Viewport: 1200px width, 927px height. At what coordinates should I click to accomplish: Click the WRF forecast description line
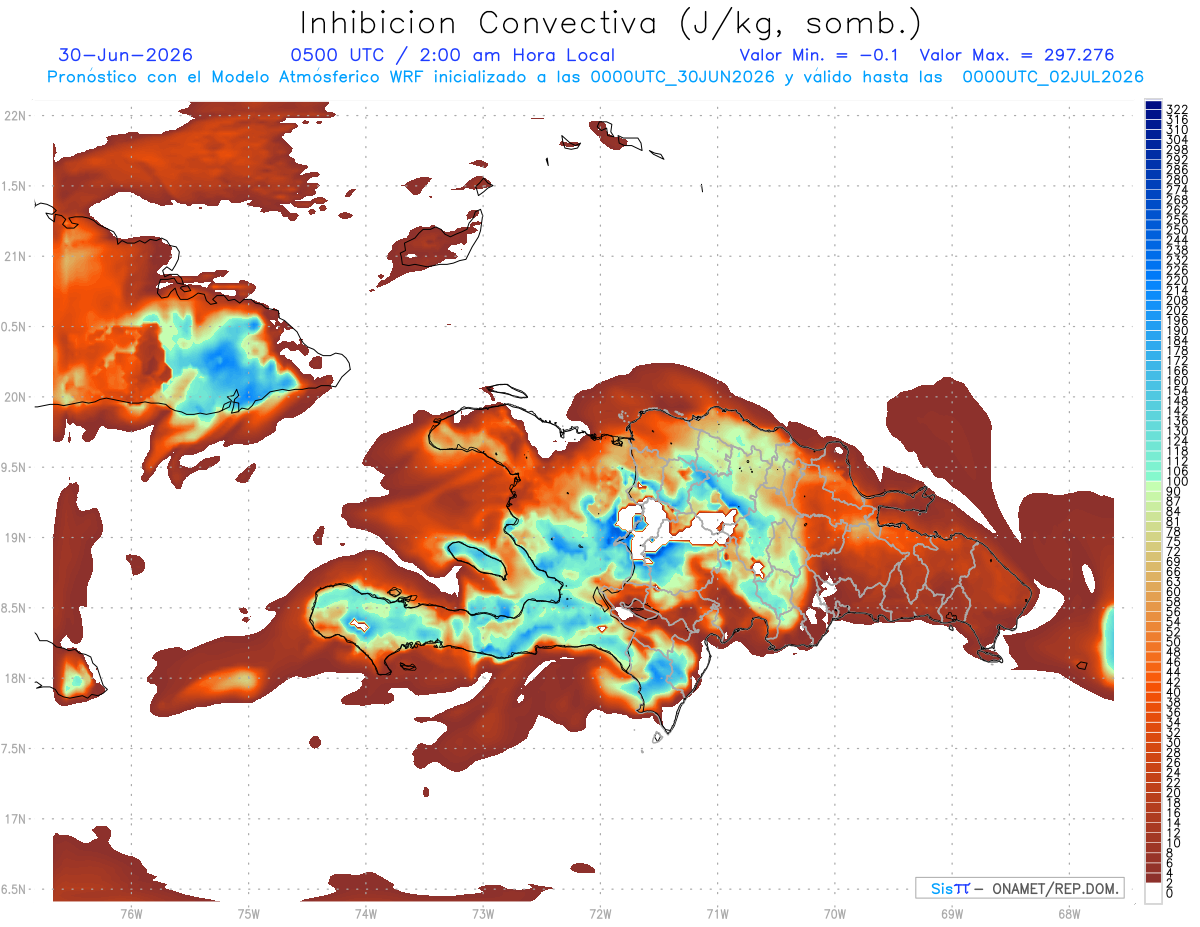596,77
